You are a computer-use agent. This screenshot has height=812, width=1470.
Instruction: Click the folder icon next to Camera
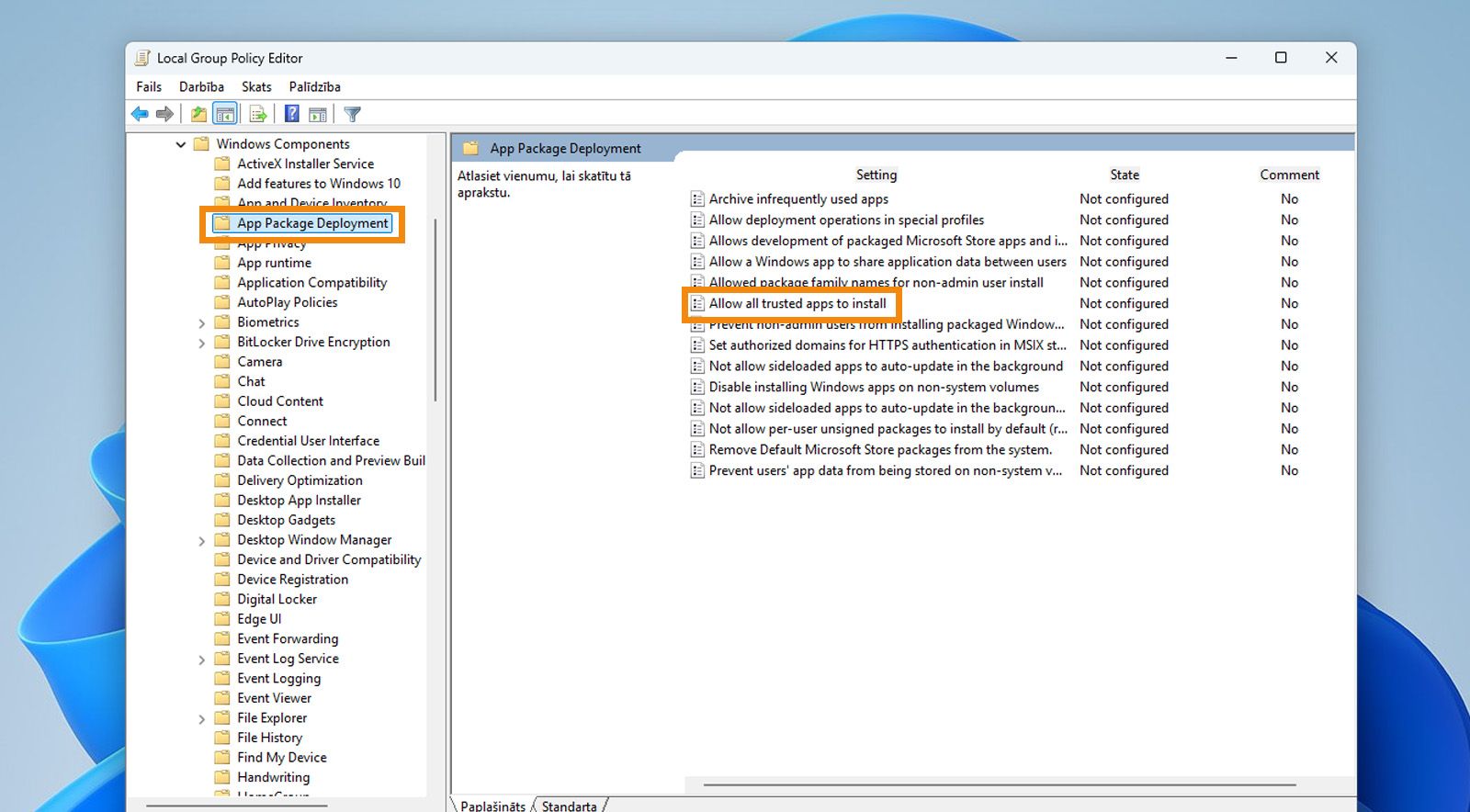222,362
